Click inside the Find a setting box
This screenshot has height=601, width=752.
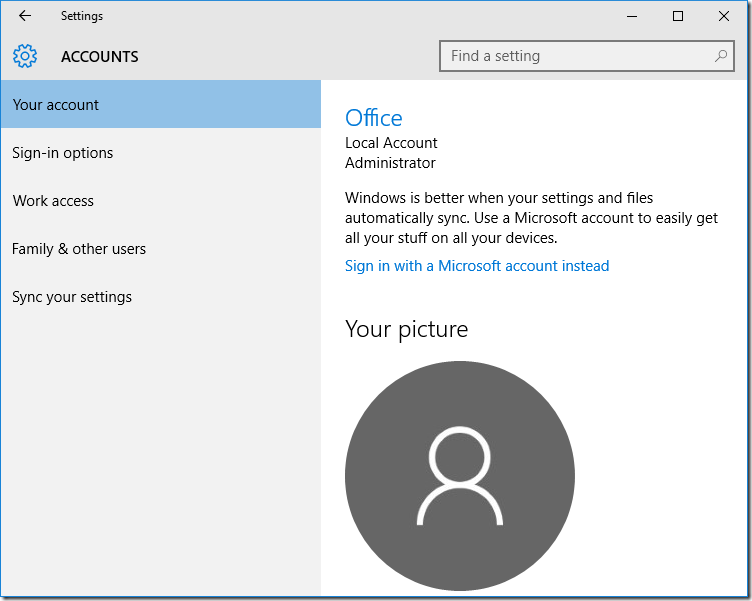point(587,56)
